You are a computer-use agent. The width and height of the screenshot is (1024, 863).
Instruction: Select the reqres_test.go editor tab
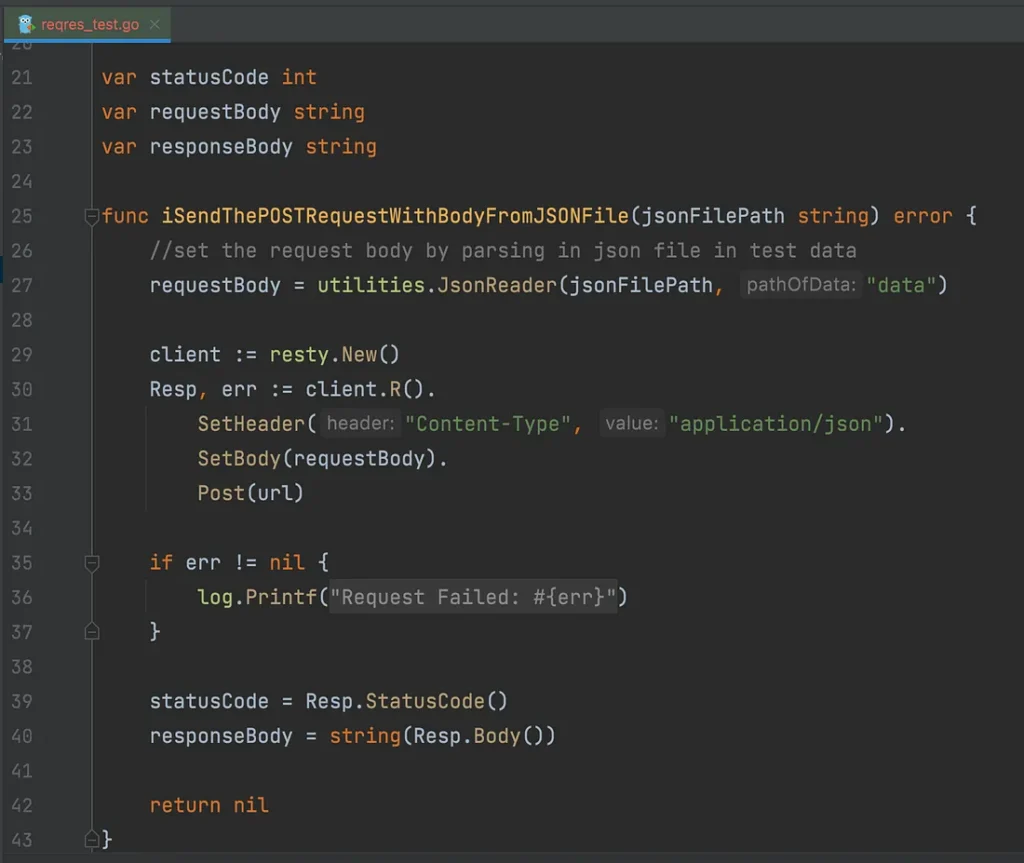point(90,24)
